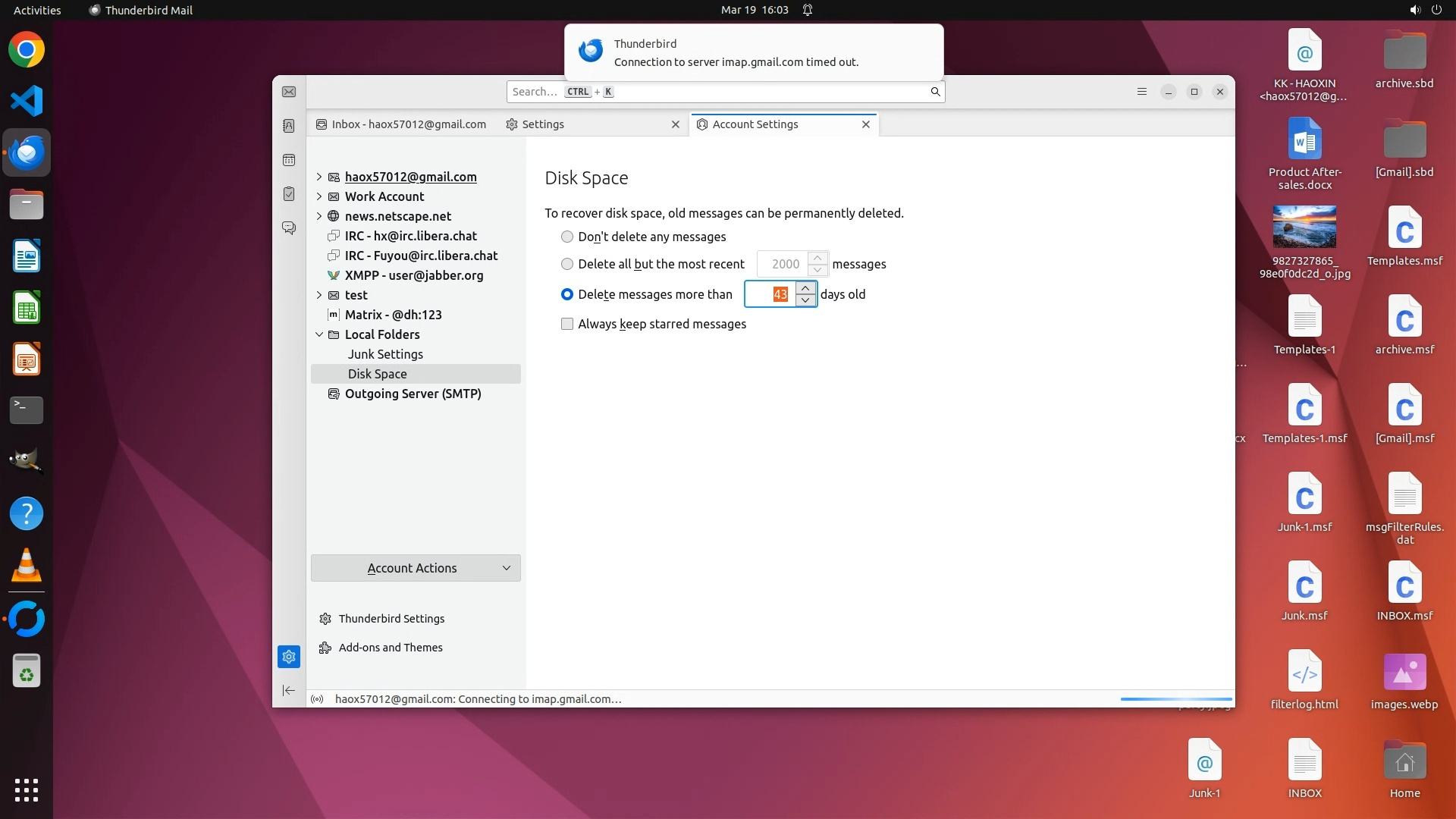Viewport: 1456px width, 819px height.
Task: Open the Account Actions dropdown
Action: [x=416, y=568]
